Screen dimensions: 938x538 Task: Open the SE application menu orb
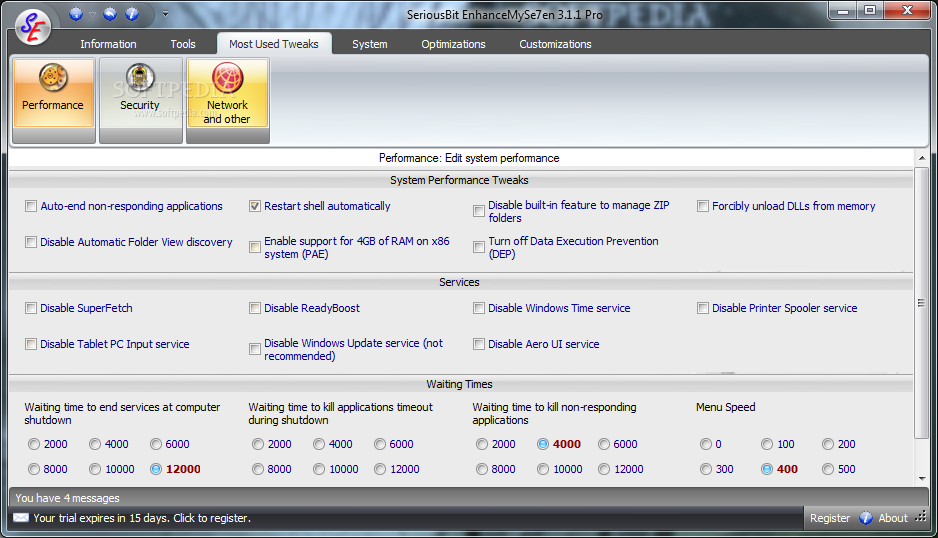(33, 27)
